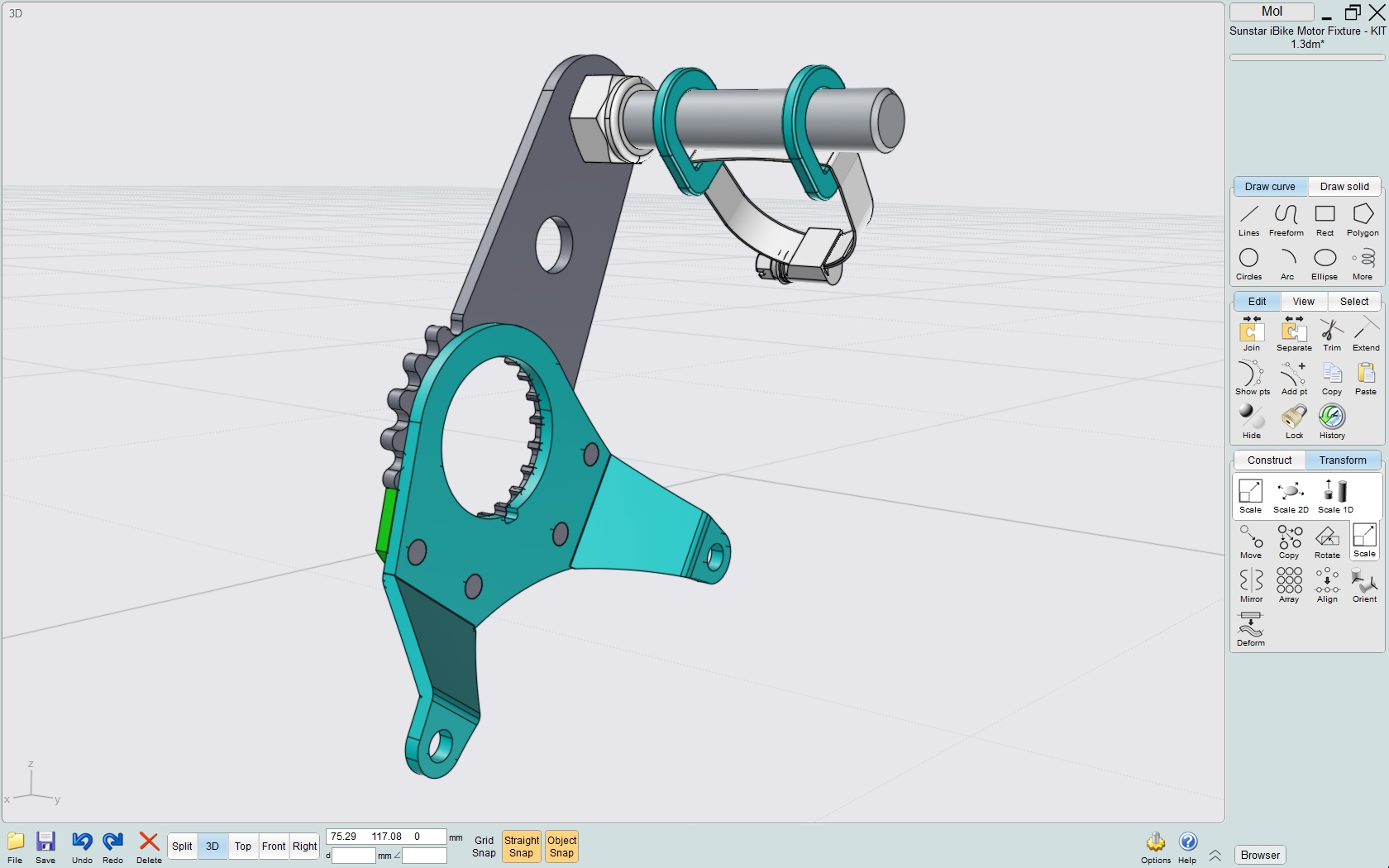Select the Orient transform tool
This screenshot has width=1389, height=868.
1365,586
